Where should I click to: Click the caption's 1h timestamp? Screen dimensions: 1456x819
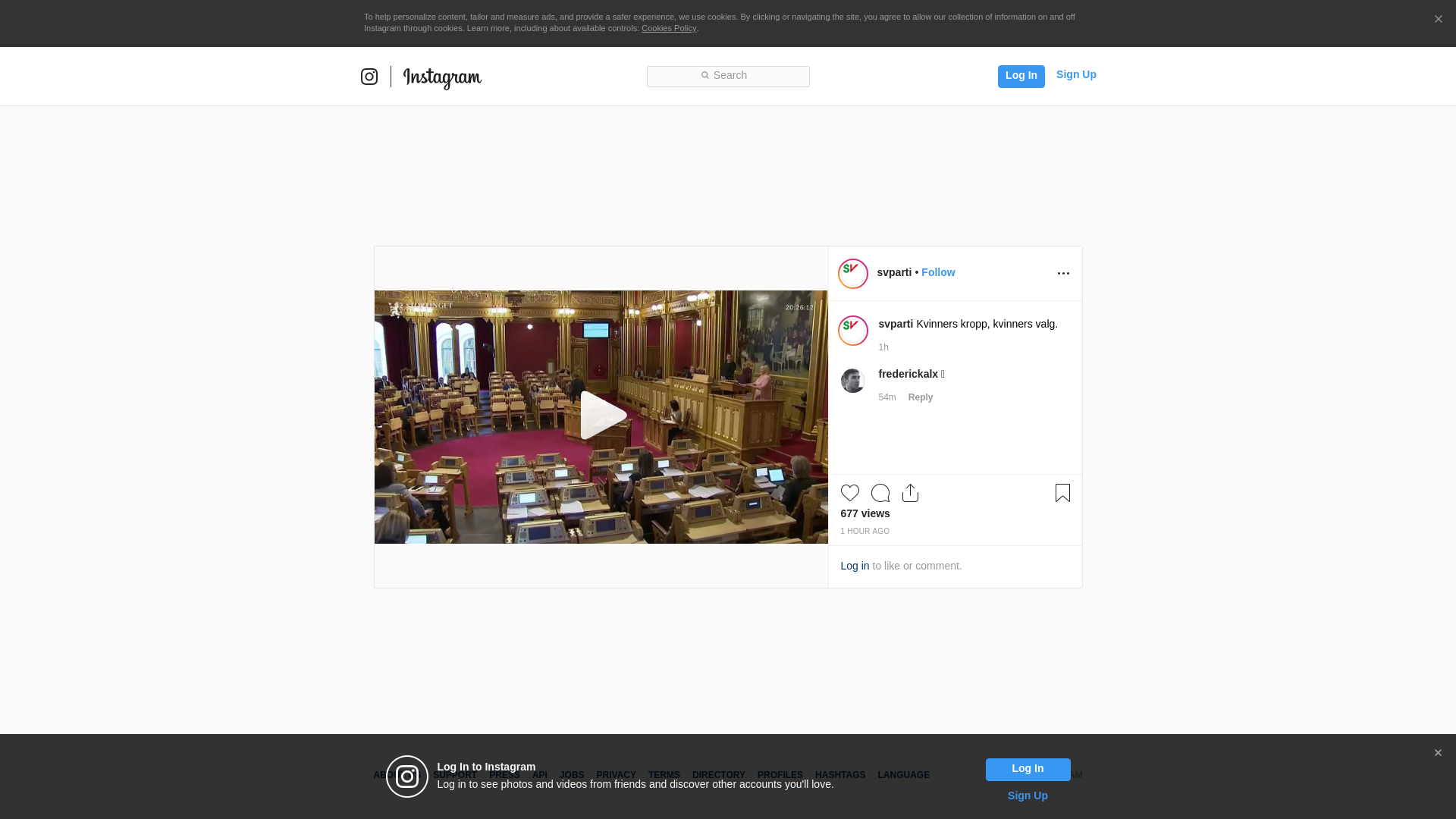click(883, 347)
